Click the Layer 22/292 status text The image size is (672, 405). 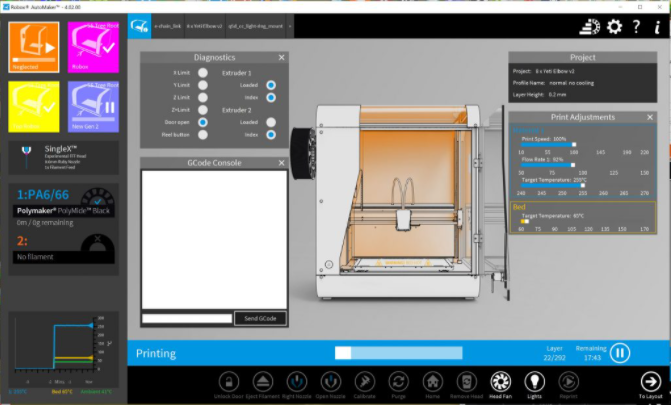pos(554,353)
